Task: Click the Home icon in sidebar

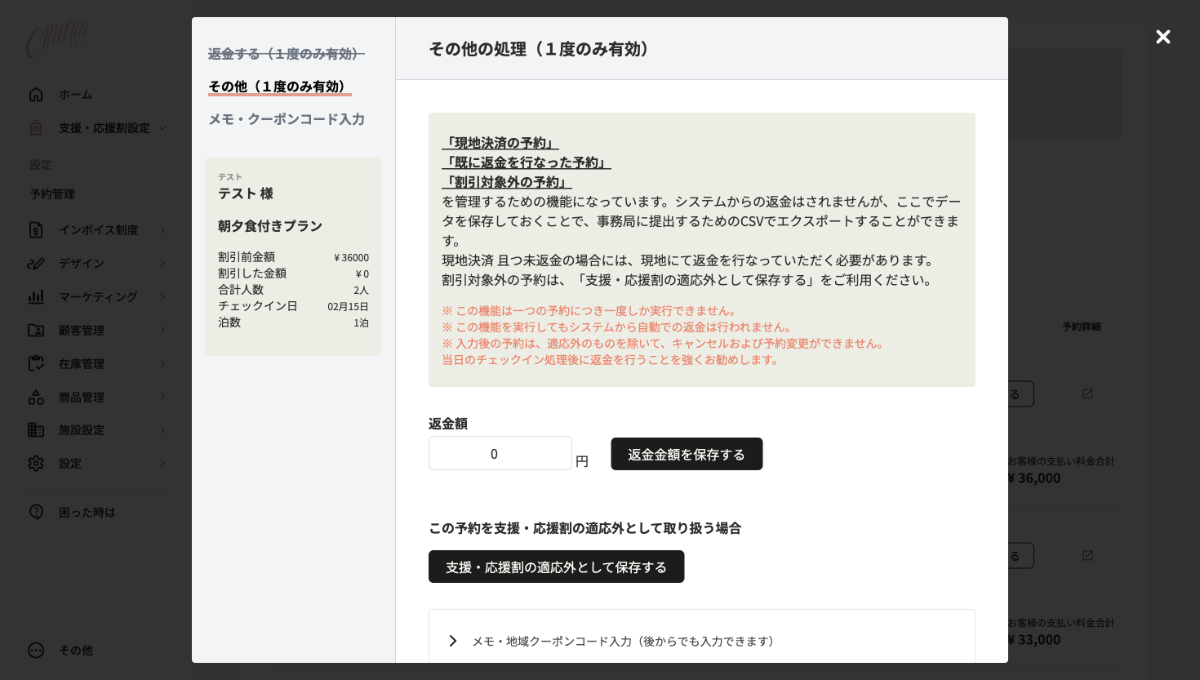Action: tap(36, 94)
